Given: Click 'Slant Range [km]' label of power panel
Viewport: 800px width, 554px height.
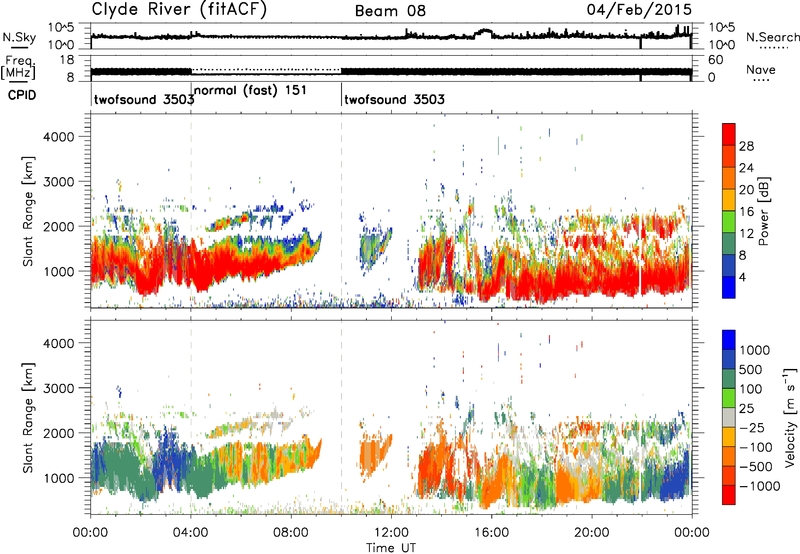Looking at the screenshot, I should (28, 211).
